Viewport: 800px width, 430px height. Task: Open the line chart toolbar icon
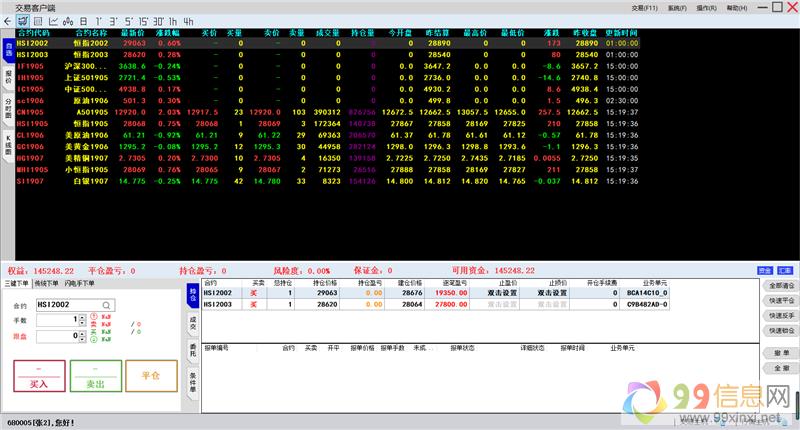click(x=52, y=19)
